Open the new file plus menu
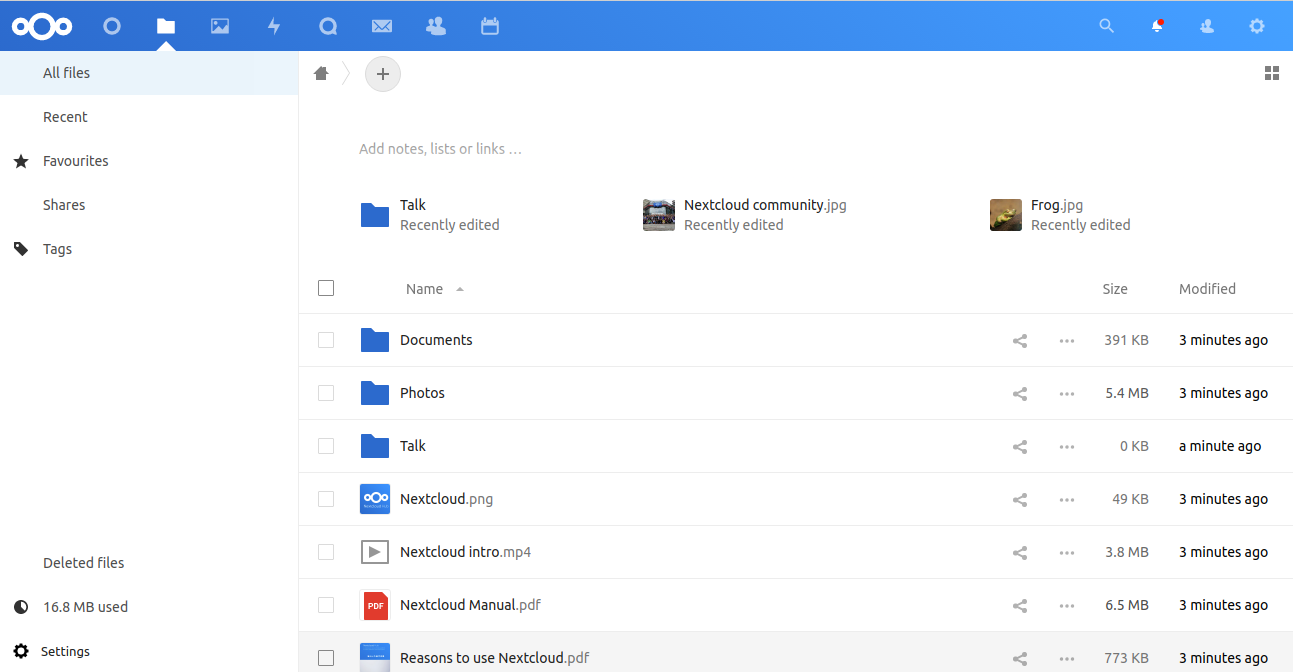The width and height of the screenshot is (1293, 672). tap(383, 74)
